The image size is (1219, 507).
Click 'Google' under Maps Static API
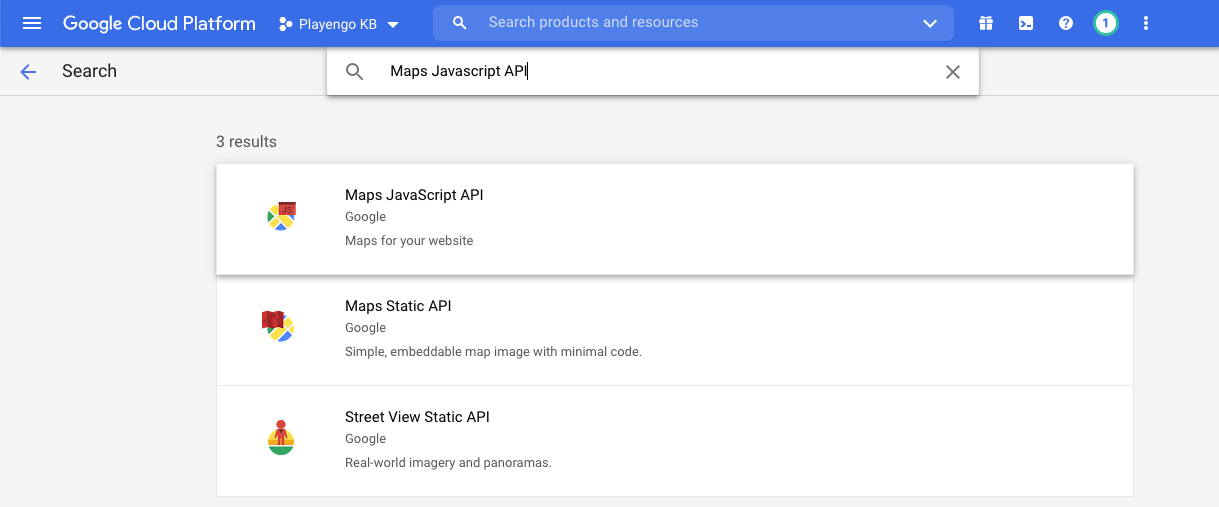365,328
